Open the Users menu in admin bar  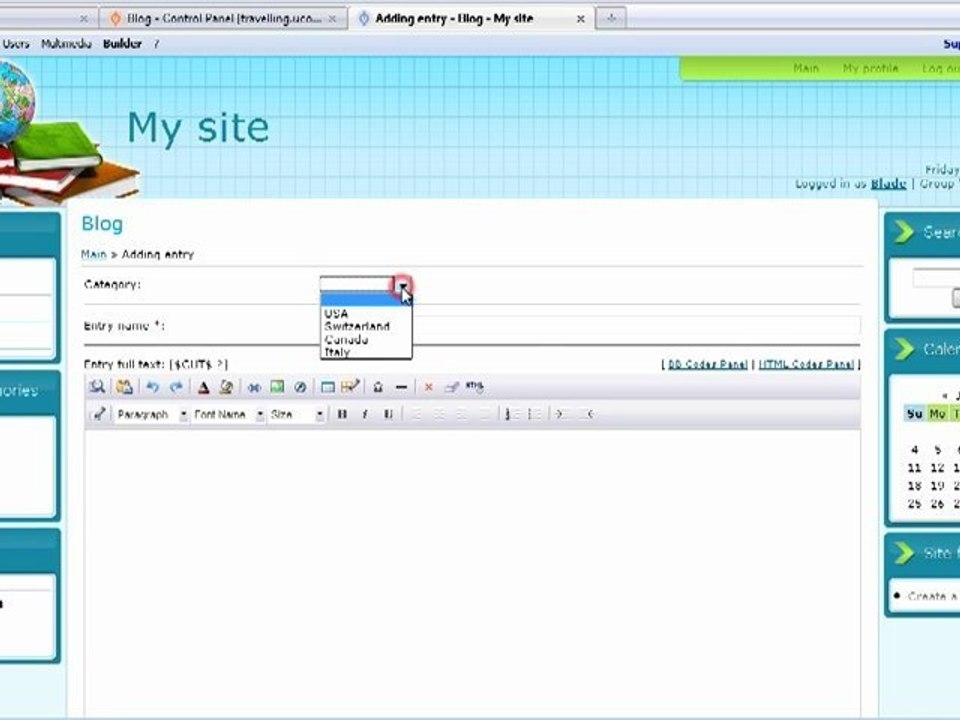[16, 43]
